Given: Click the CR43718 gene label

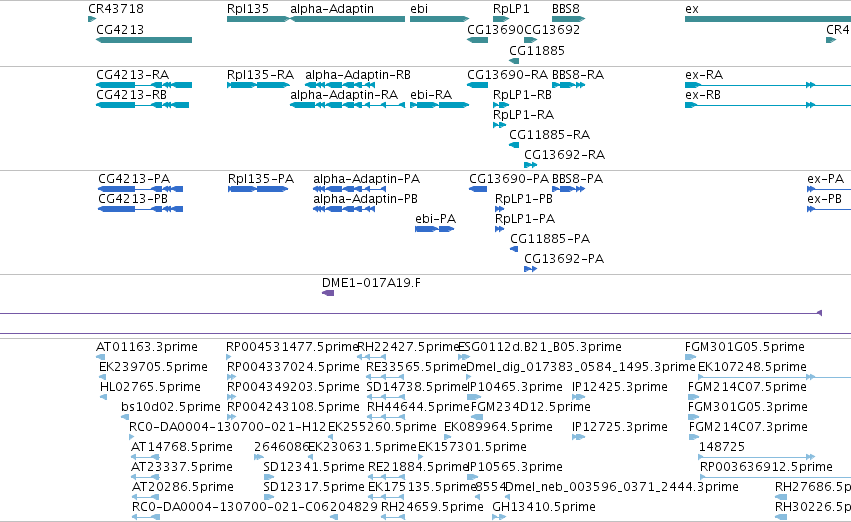Looking at the screenshot, I should [116, 9].
